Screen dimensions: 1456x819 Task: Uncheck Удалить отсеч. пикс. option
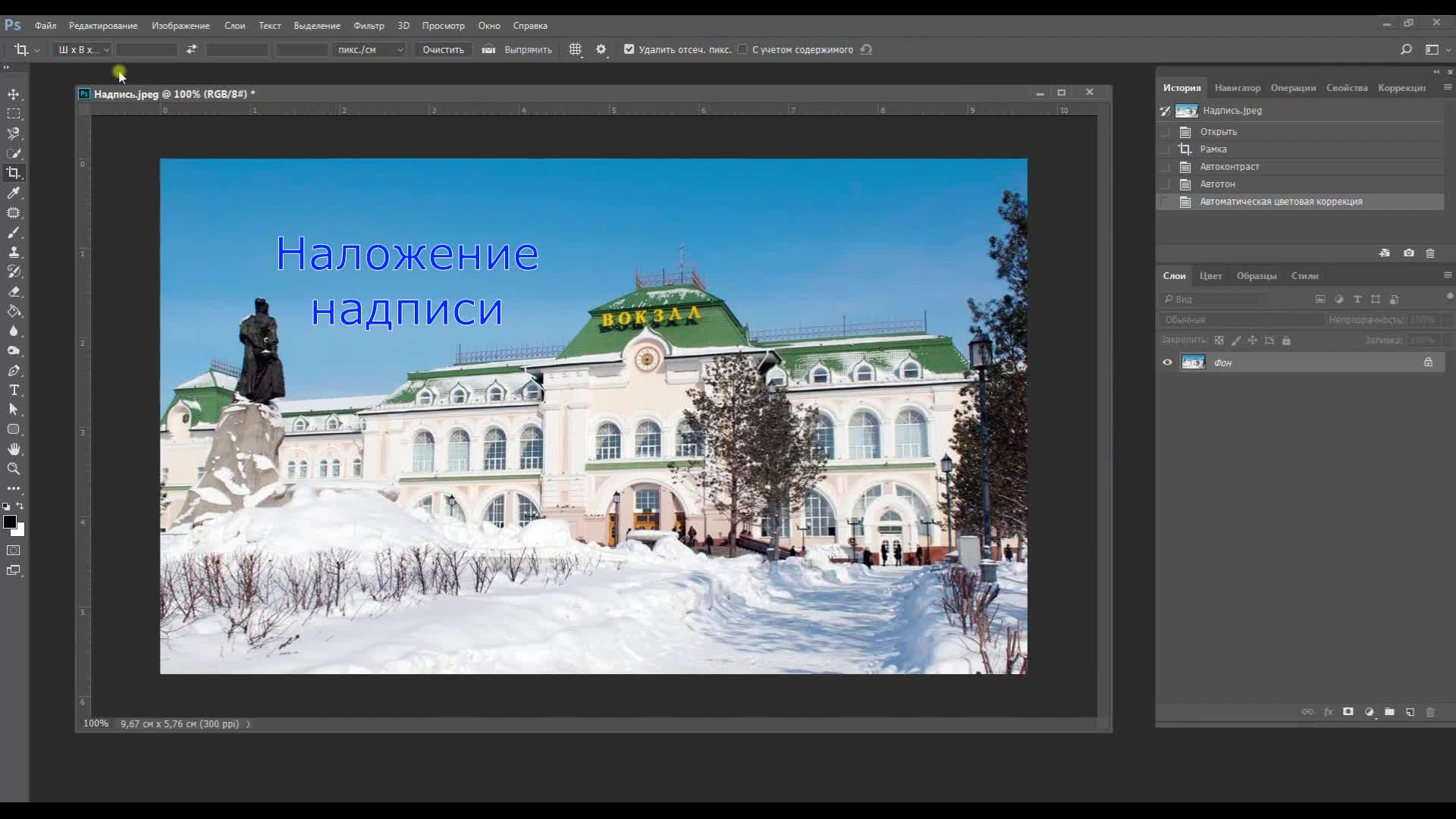tap(629, 49)
